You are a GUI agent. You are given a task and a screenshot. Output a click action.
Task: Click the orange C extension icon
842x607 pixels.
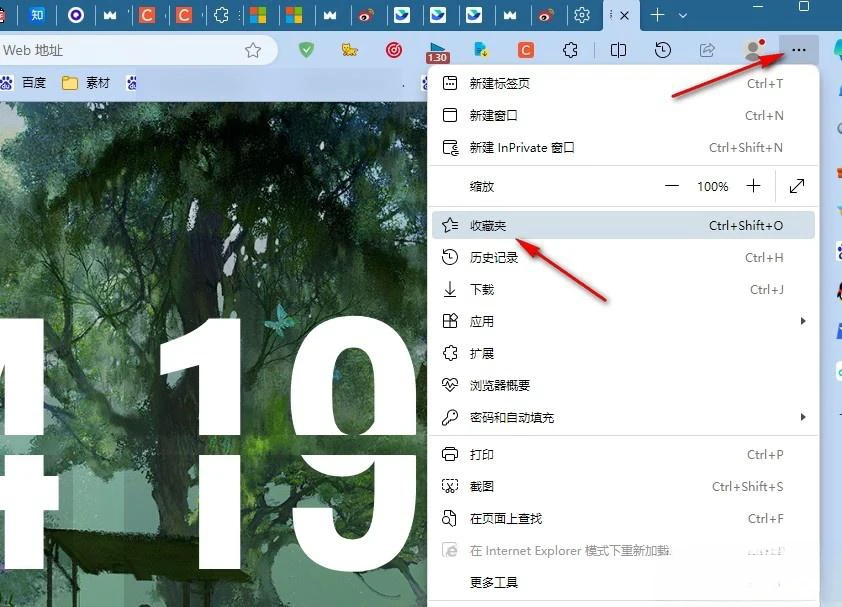point(526,50)
